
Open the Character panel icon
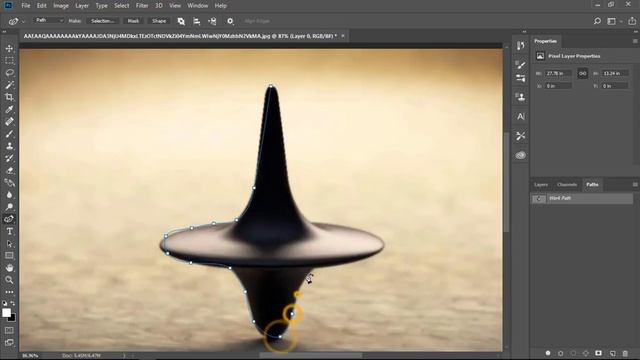pyautogui.click(x=520, y=117)
